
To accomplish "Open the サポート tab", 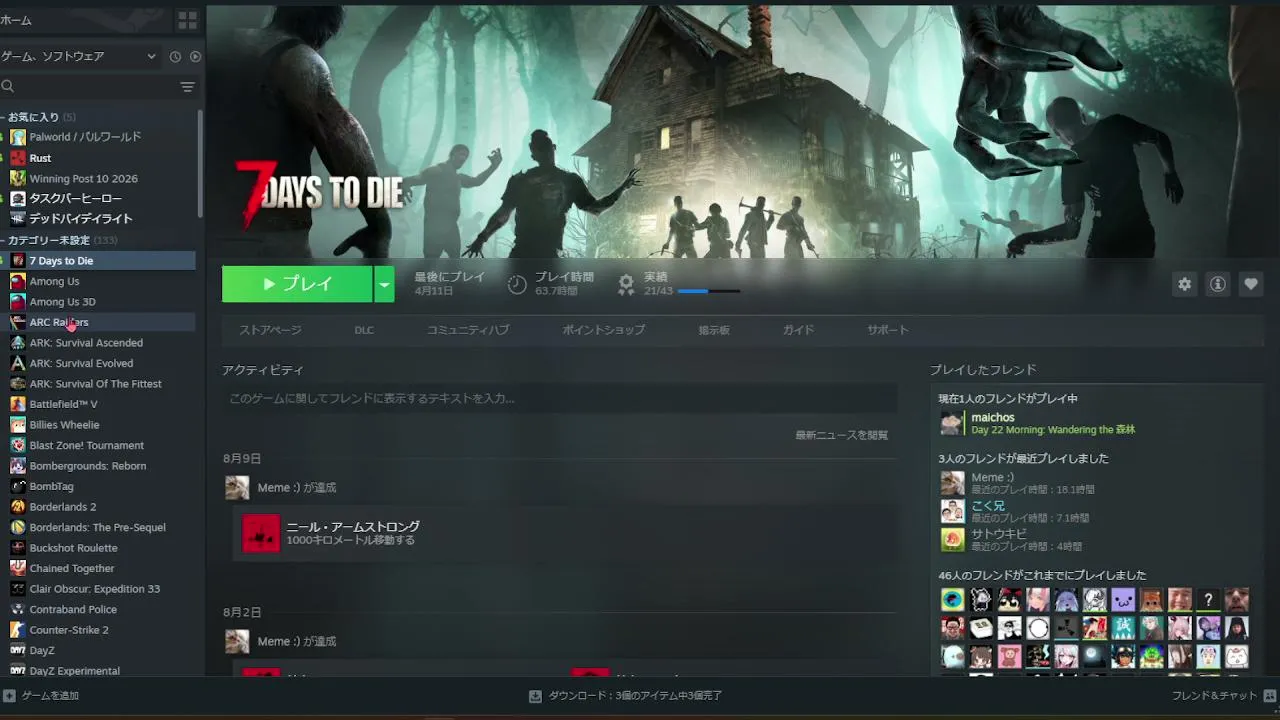I will [x=888, y=330].
